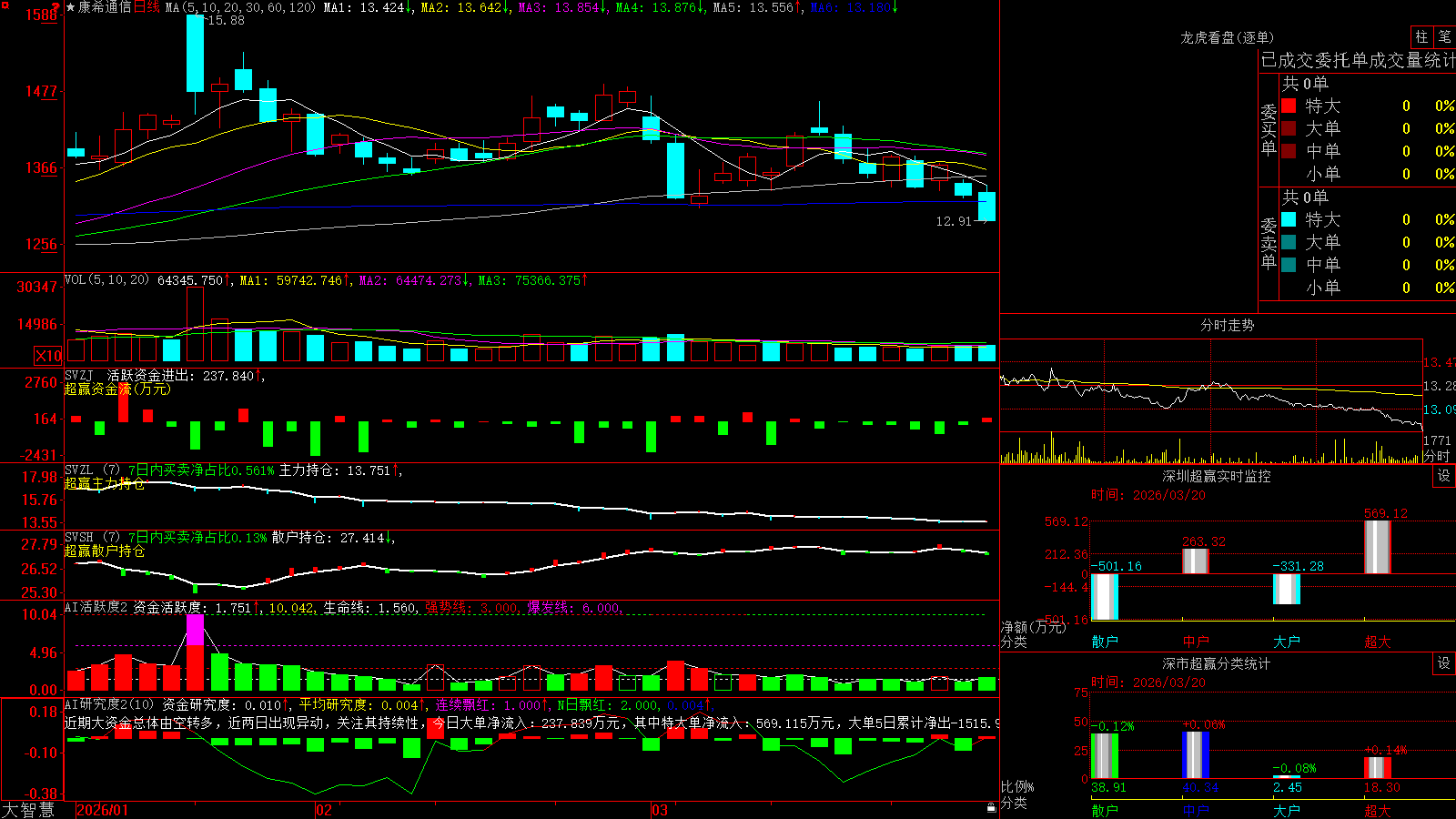This screenshot has width=1456, height=819.
Task: Click the lock icon at the chart's bottom right
Action: point(991,808)
